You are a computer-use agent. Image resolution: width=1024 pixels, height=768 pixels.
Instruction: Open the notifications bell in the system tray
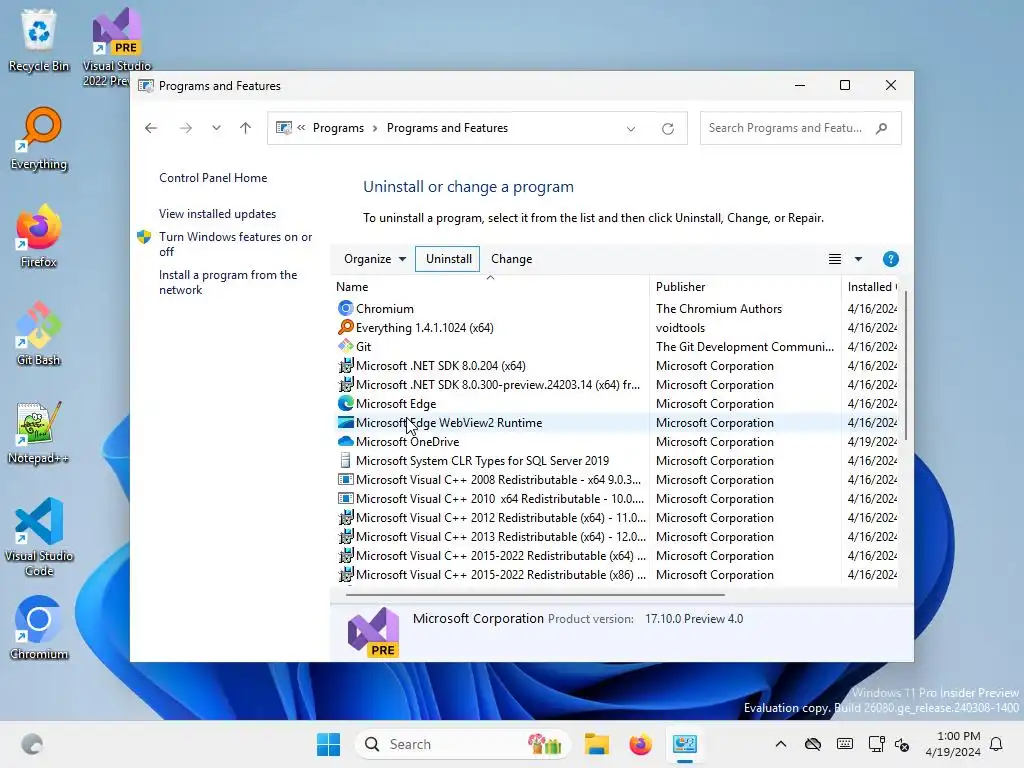(x=997, y=744)
